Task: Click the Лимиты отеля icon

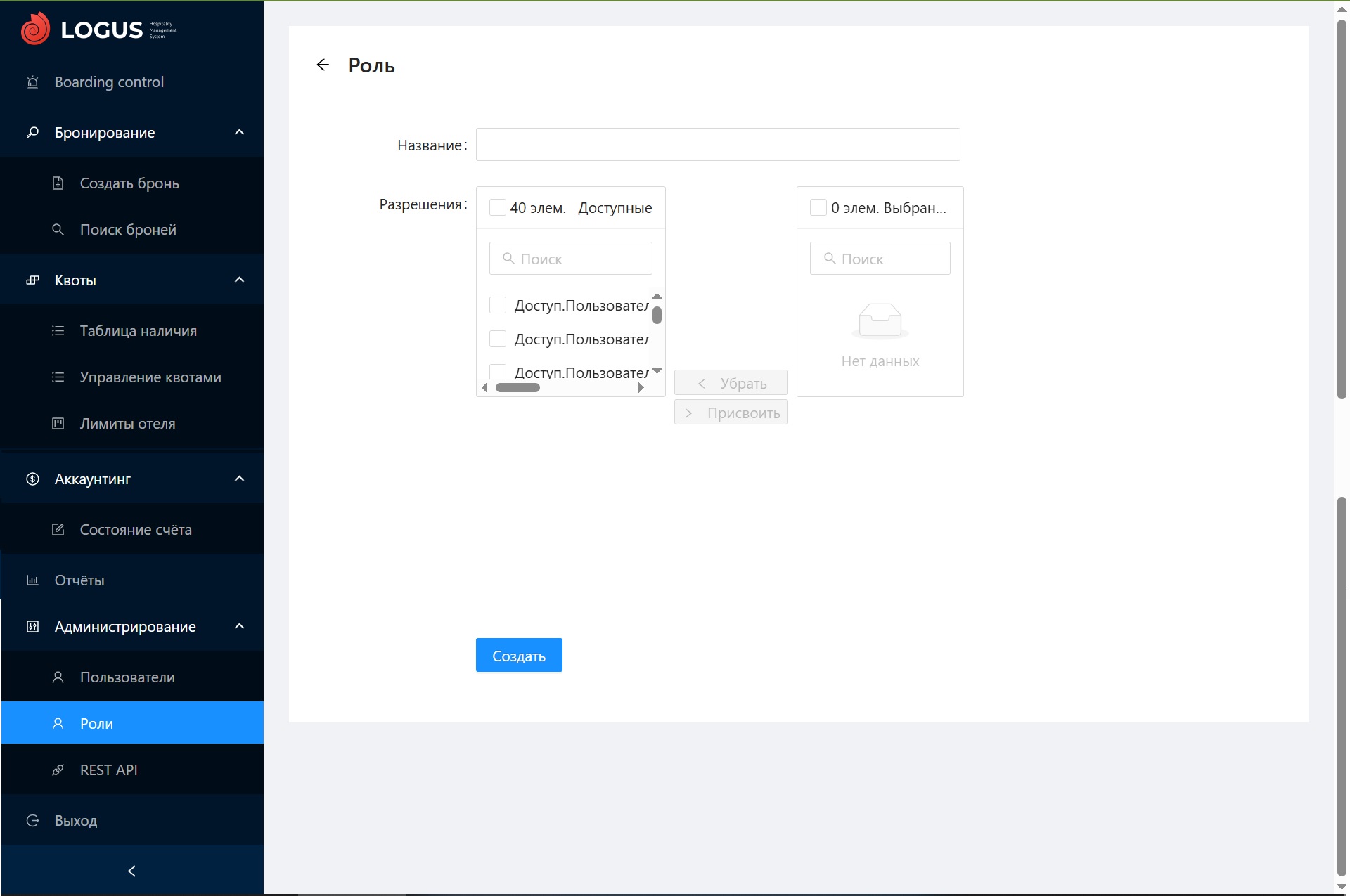Action: point(58,424)
